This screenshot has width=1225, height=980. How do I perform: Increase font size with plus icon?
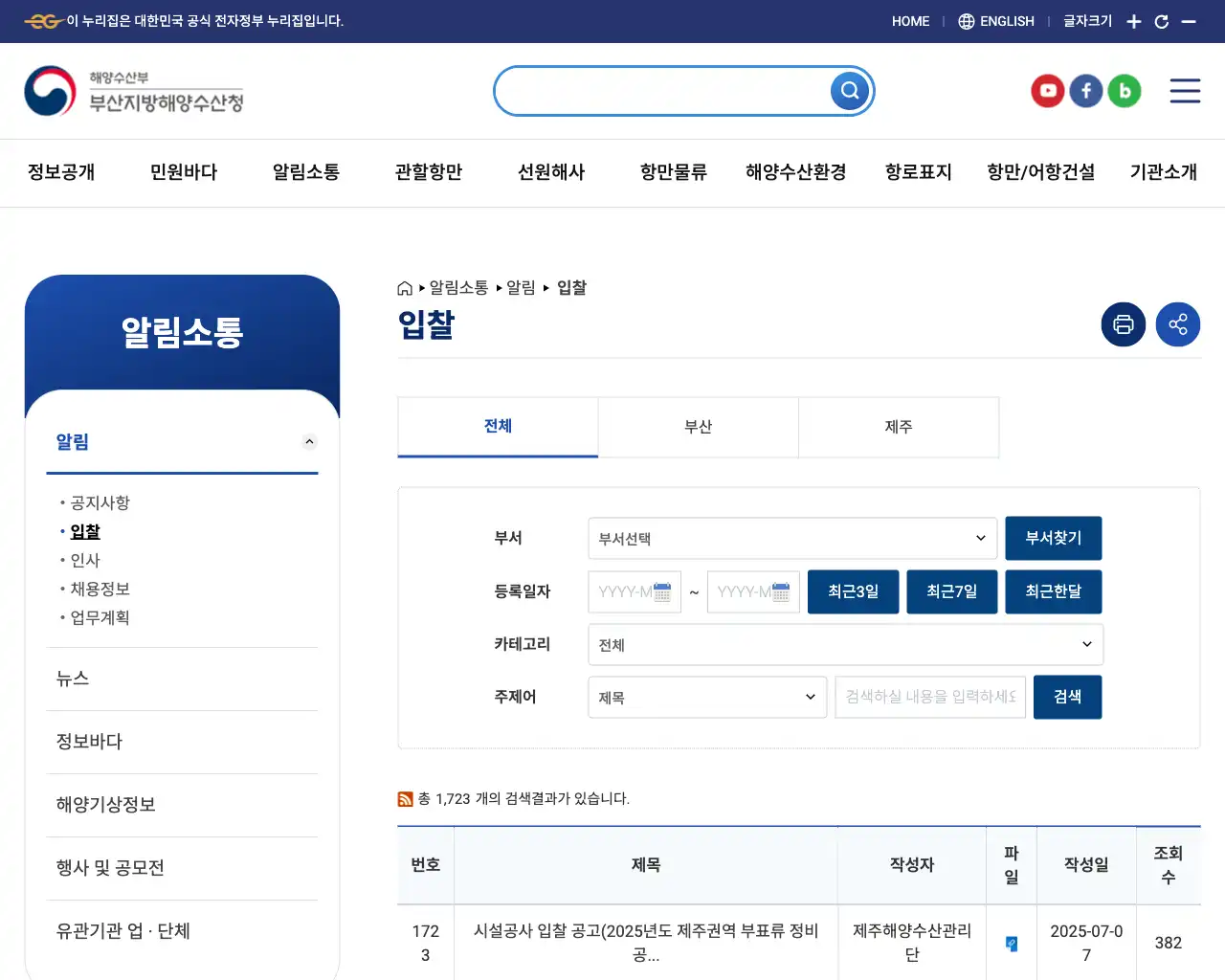point(1134,21)
